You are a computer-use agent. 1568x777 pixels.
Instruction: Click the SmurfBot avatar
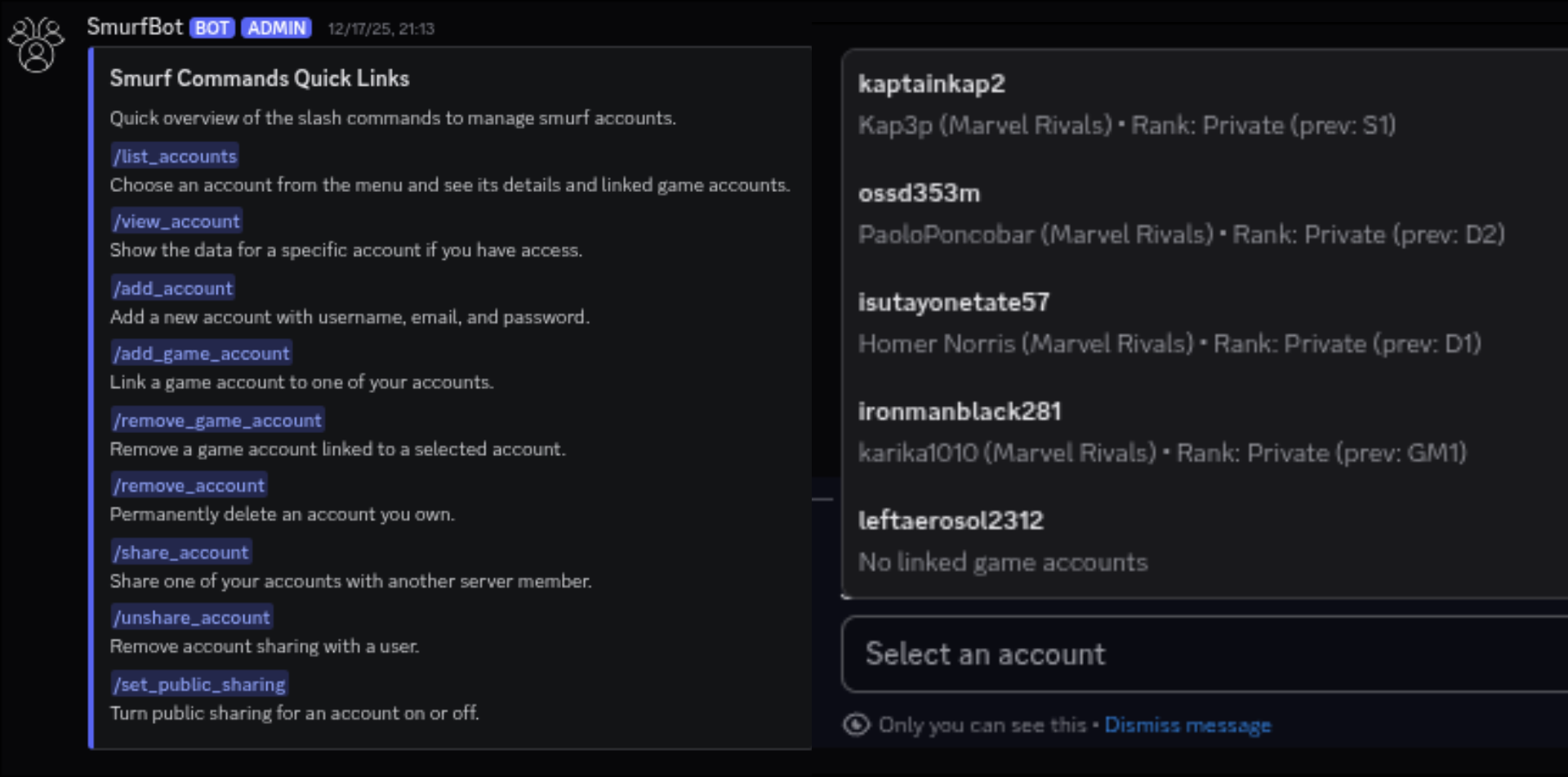pyautogui.click(x=36, y=42)
